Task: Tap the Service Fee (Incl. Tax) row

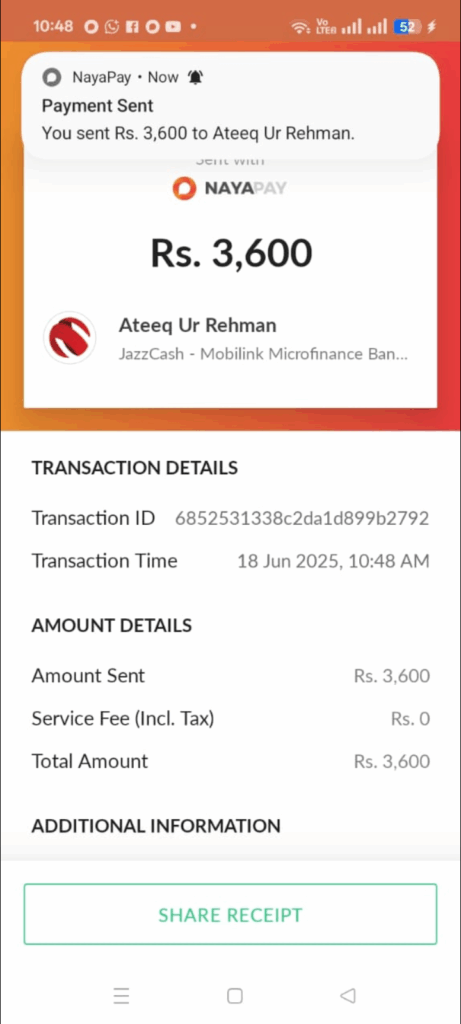Action: [x=230, y=719]
